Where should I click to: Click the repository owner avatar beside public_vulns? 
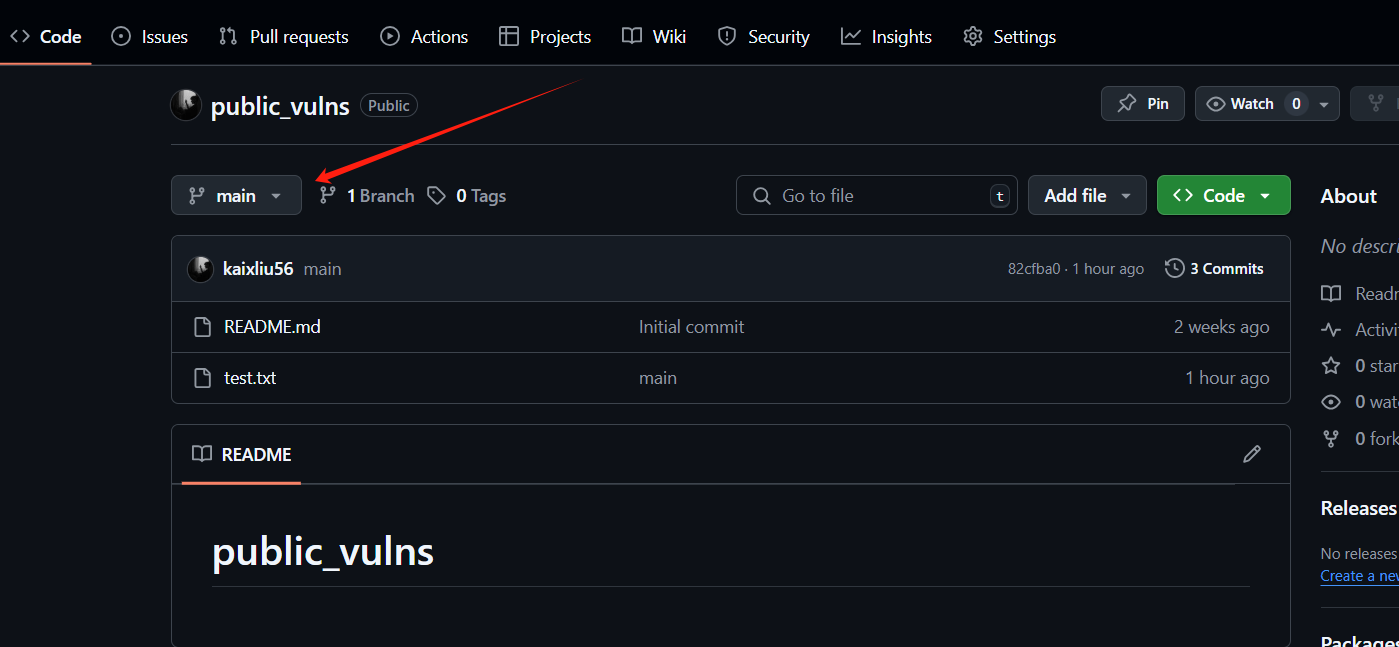(x=186, y=105)
